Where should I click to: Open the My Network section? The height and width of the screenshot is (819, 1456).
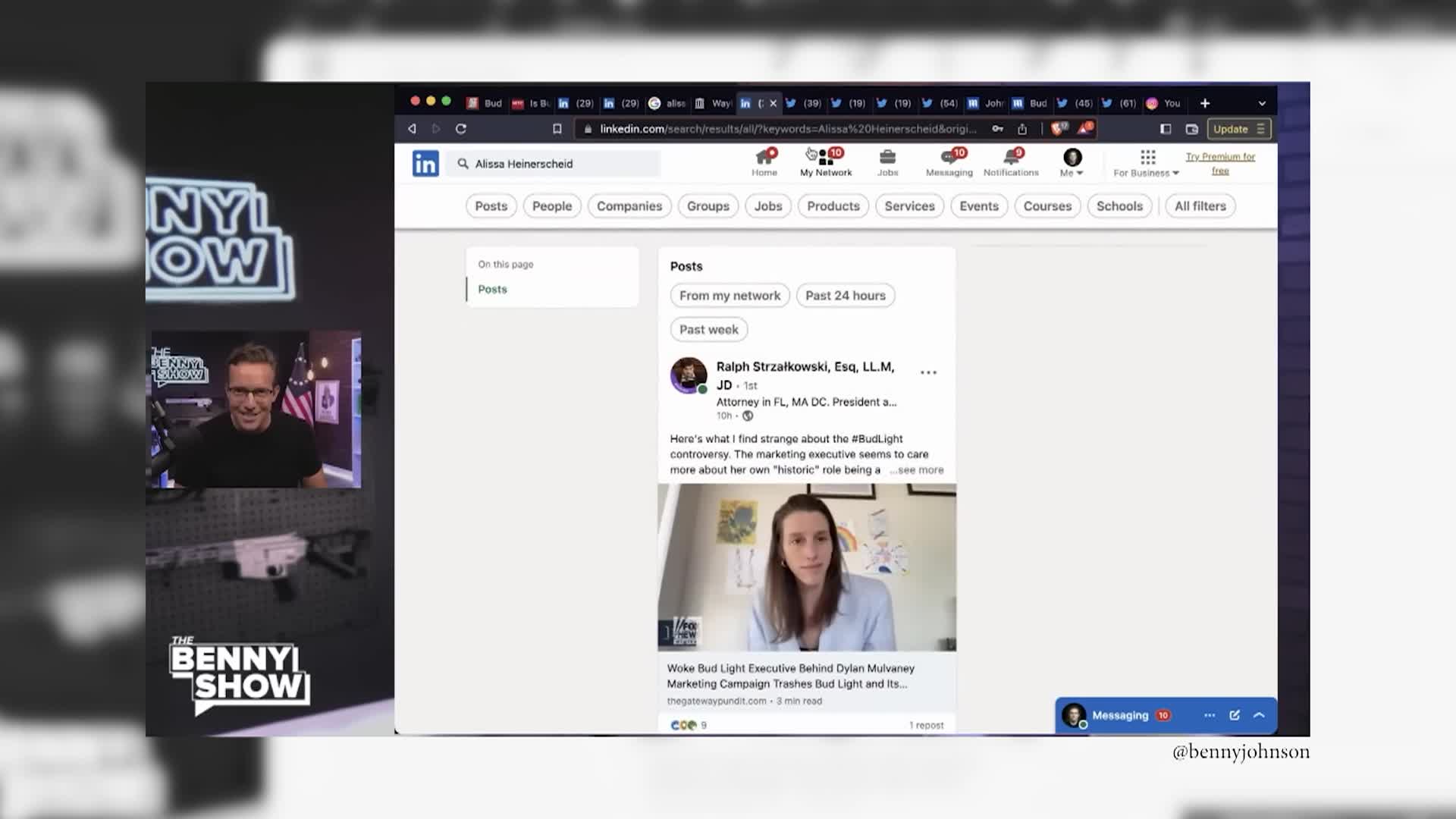click(826, 162)
